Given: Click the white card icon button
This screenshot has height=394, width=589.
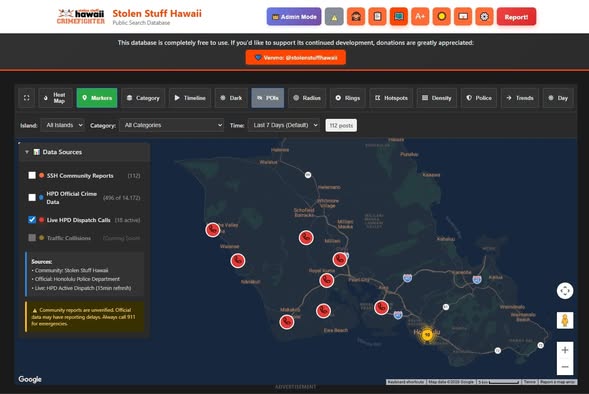Looking at the screenshot, I should (463, 17).
